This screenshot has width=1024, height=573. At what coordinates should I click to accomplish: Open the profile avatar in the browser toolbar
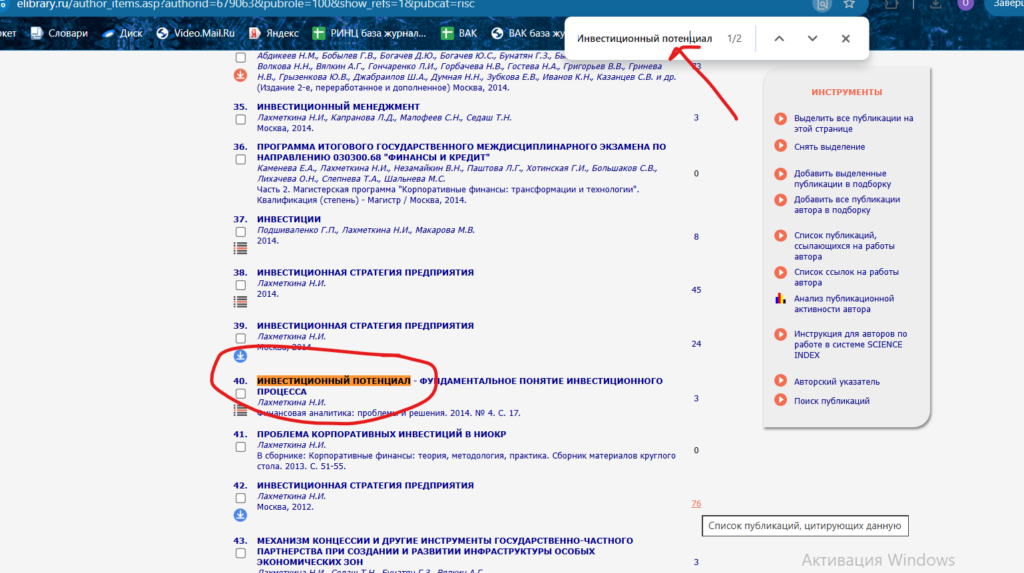click(x=965, y=4)
